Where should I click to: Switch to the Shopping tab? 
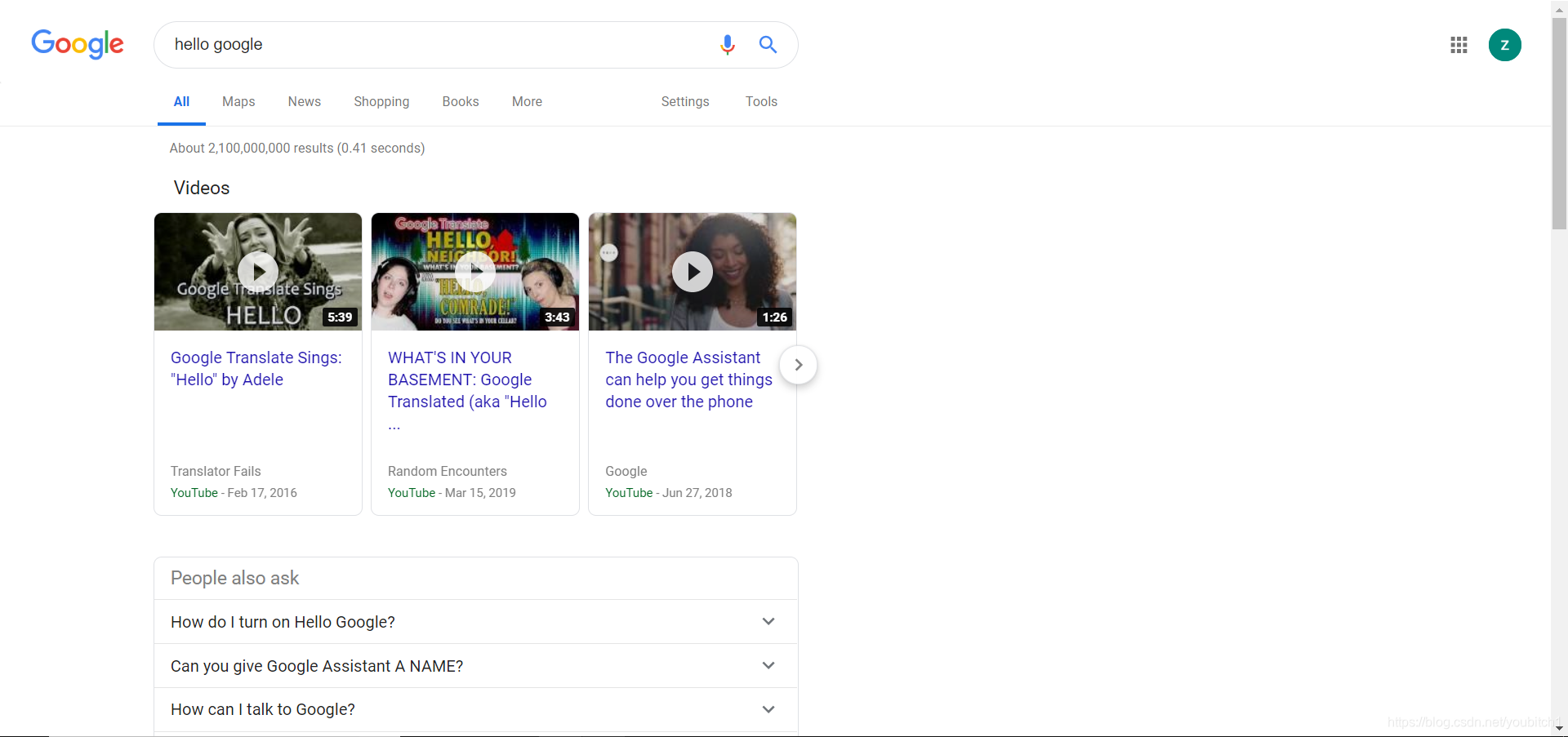(x=381, y=102)
